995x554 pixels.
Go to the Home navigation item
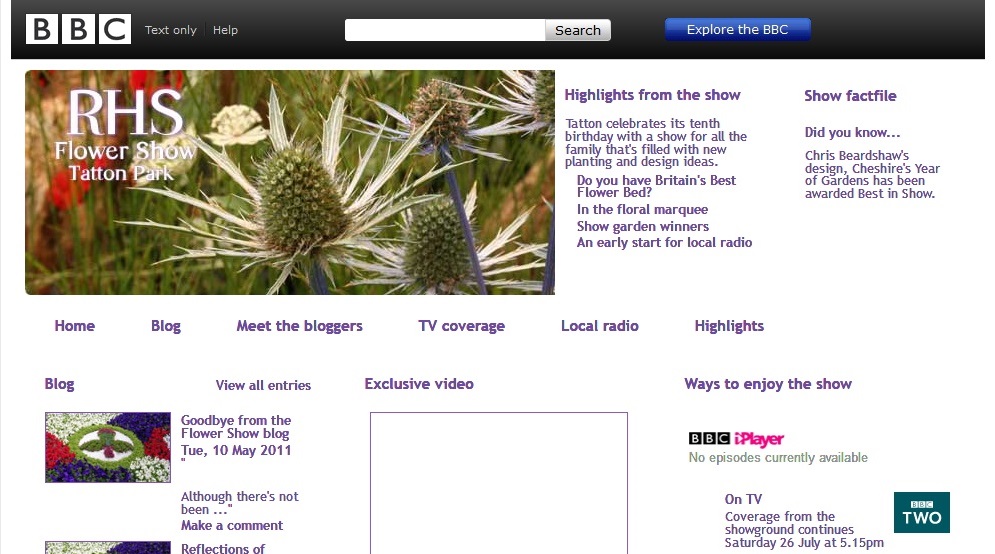75,326
